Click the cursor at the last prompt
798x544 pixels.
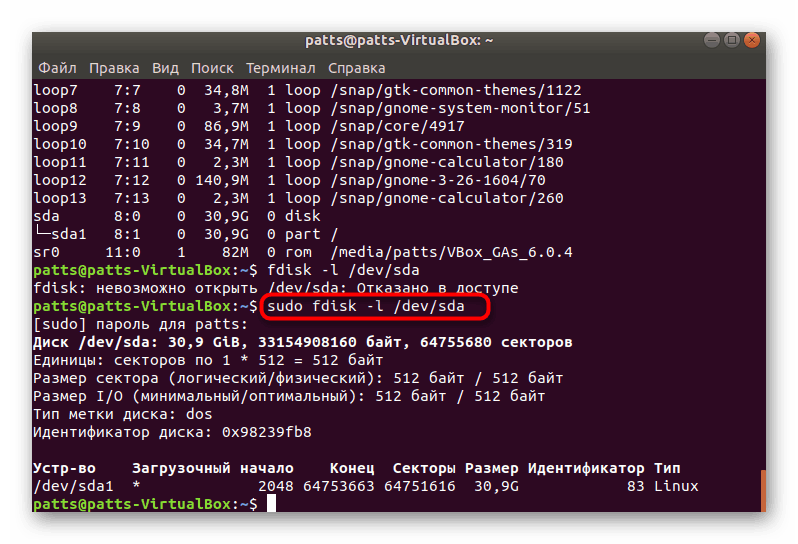coord(271,503)
